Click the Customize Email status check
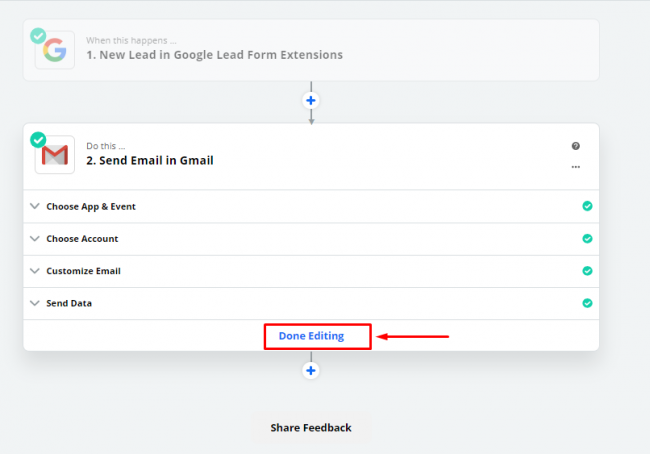 (x=587, y=271)
